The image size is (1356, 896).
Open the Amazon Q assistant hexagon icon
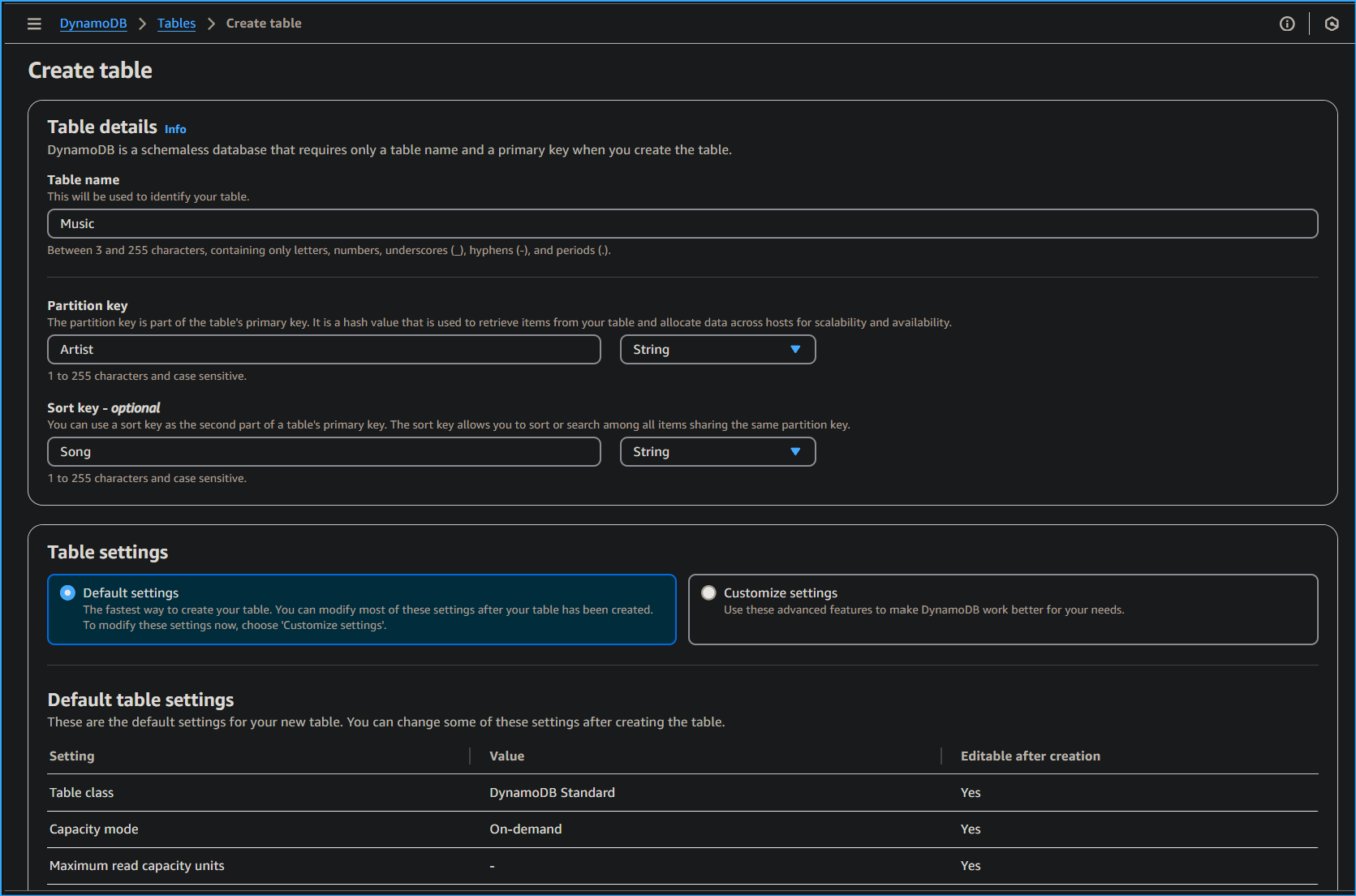[1331, 24]
